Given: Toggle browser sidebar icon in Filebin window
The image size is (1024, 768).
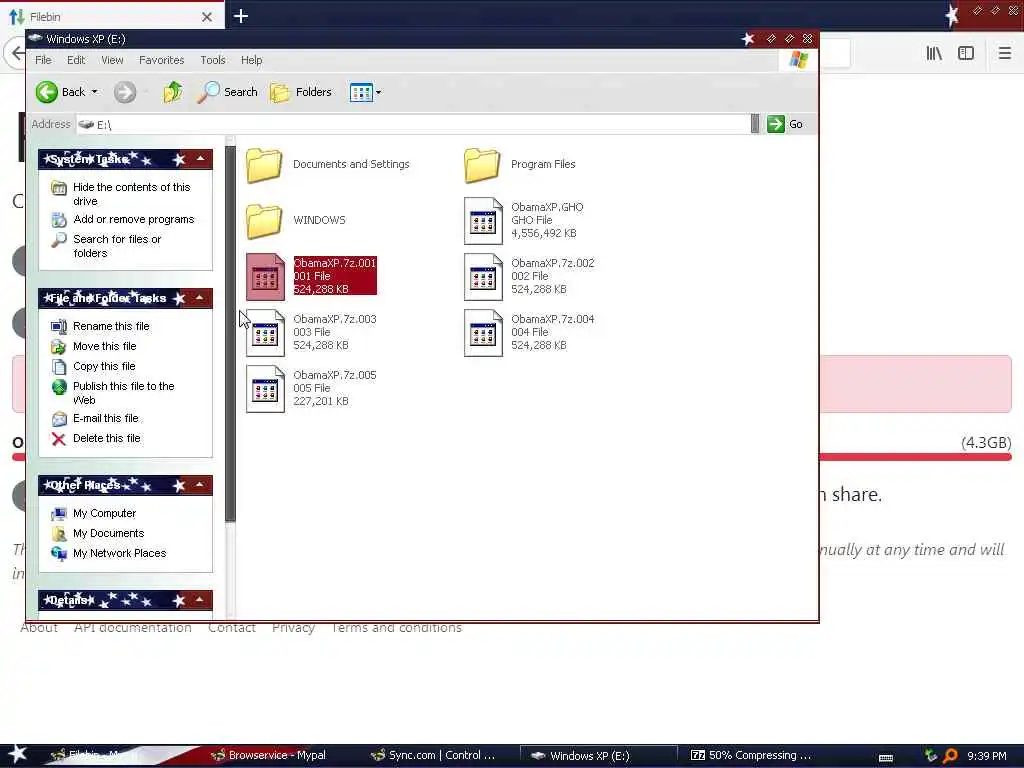Looking at the screenshot, I should tap(966, 53).
